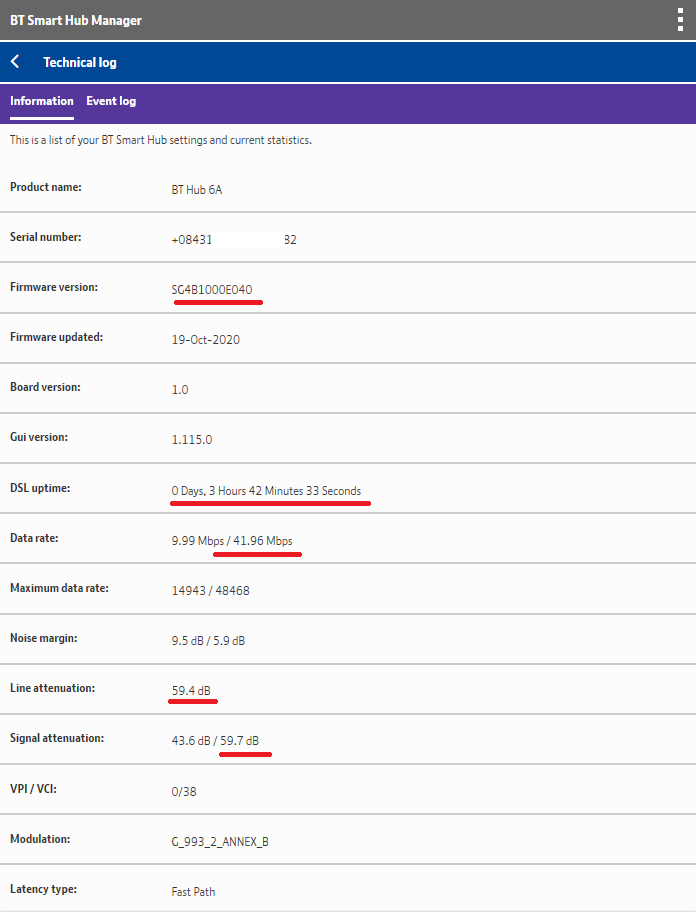The width and height of the screenshot is (696, 912).
Task: Select the Latency type Fast Path
Action: tap(193, 890)
